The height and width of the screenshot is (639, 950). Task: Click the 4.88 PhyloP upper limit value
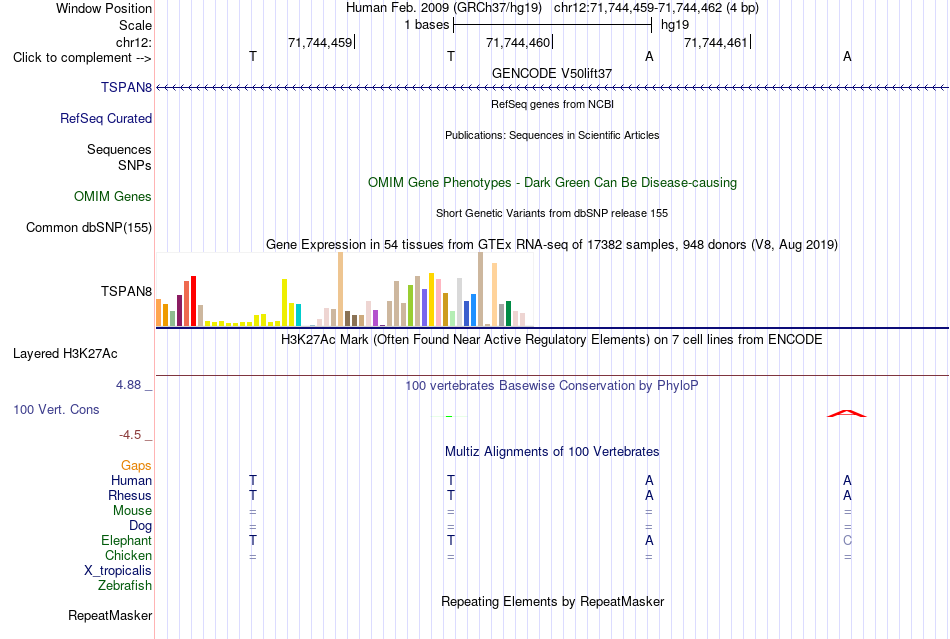point(128,385)
